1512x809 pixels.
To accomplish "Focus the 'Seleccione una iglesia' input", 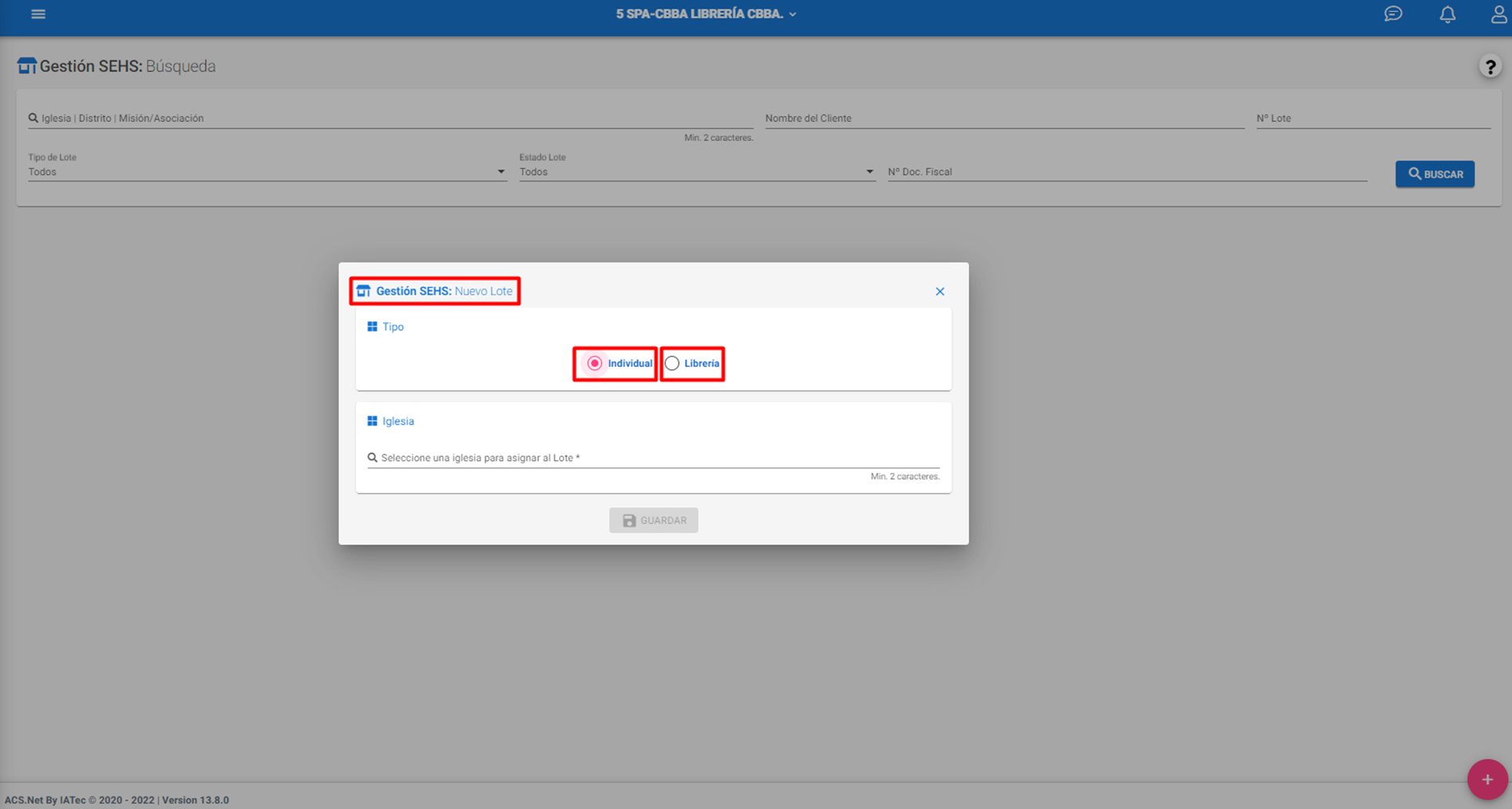I will tap(653, 458).
